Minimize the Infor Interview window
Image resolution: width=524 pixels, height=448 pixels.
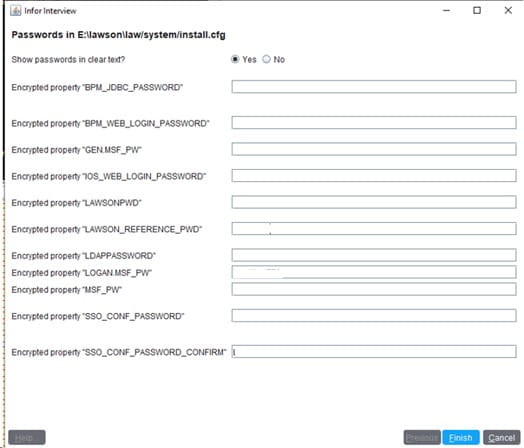[446, 10]
